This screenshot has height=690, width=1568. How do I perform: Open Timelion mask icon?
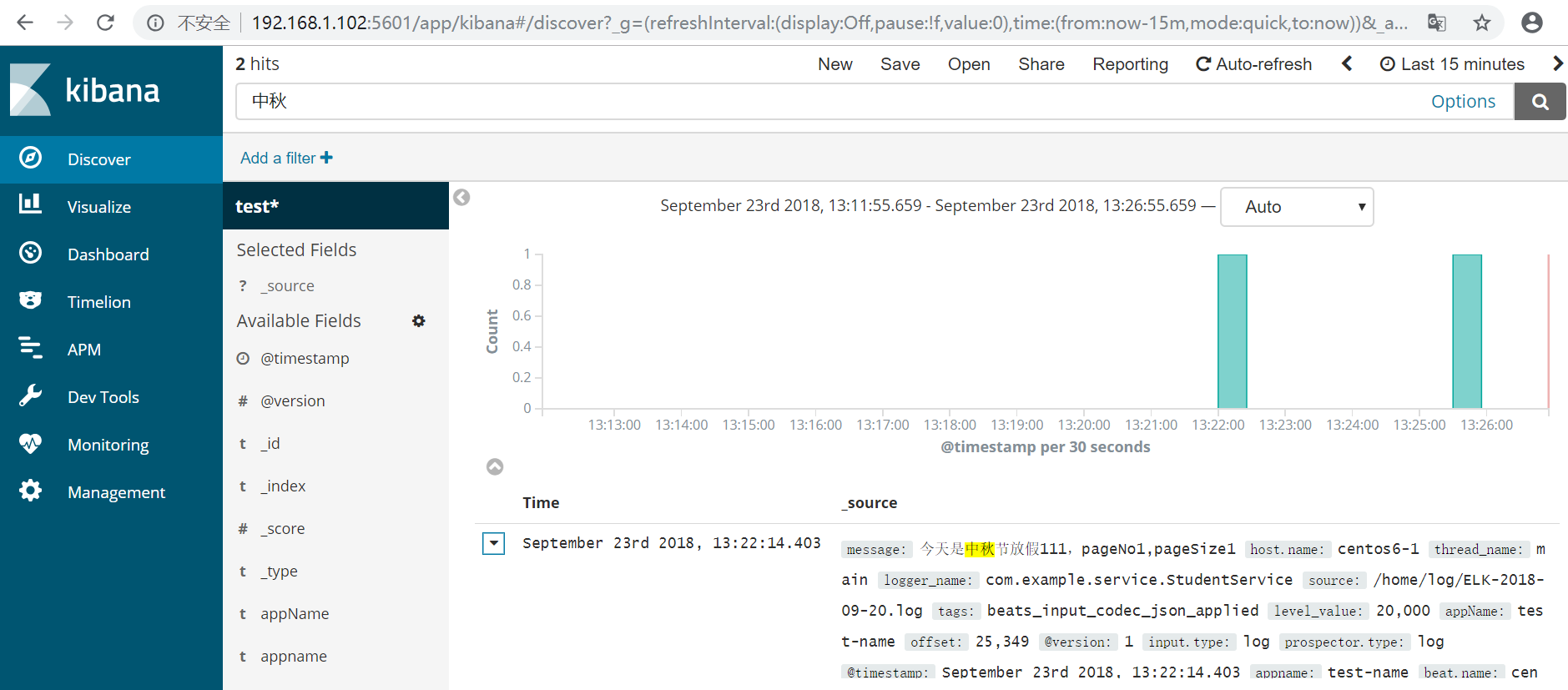pos(31,300)
